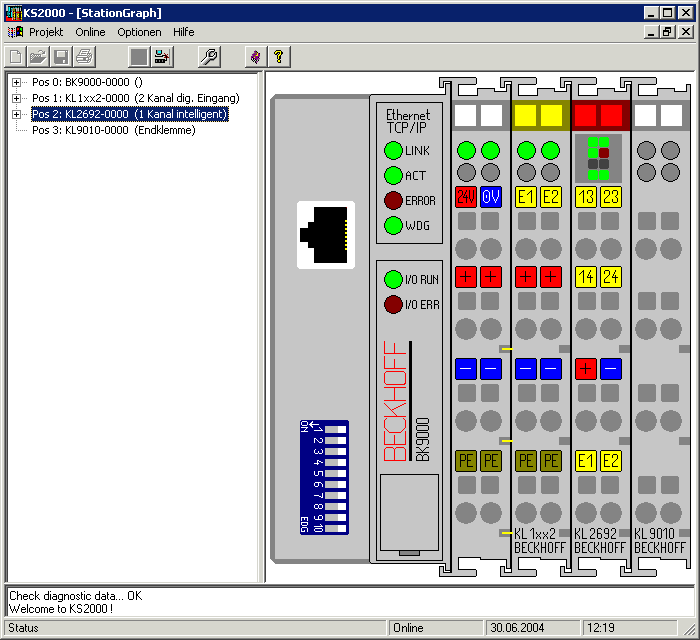Toggle DIP switch 4 on the BK9000
Viewport: 700px width, 640px height.
coord(335,462)
